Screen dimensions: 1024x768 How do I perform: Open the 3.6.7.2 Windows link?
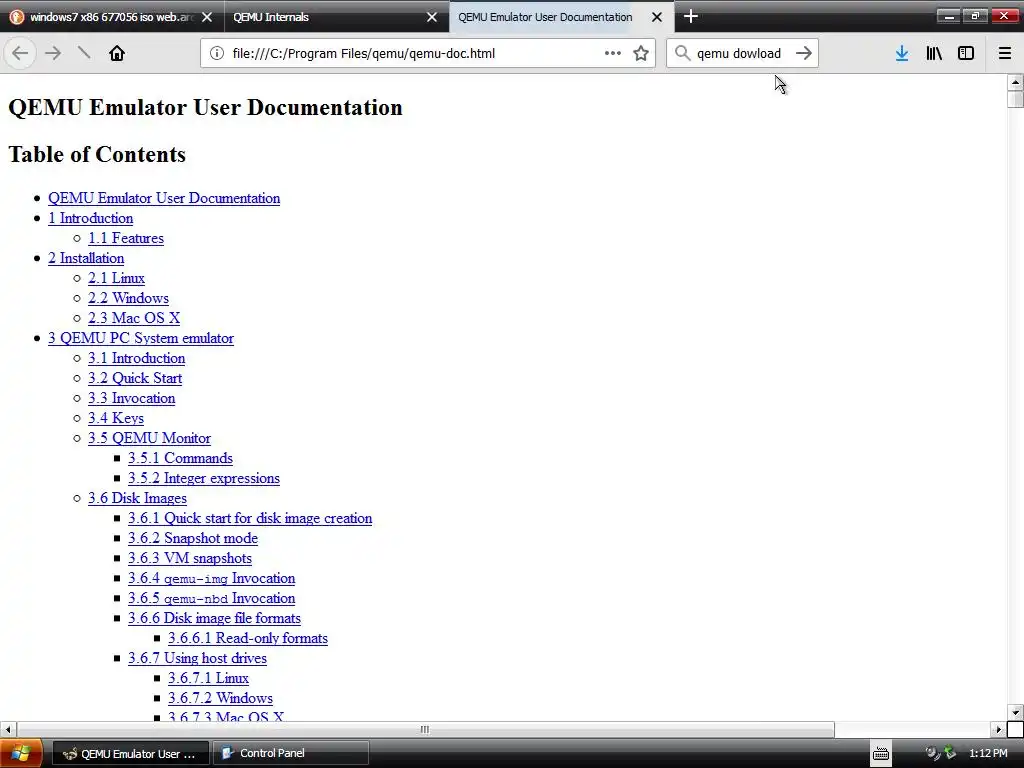point(221,698)
